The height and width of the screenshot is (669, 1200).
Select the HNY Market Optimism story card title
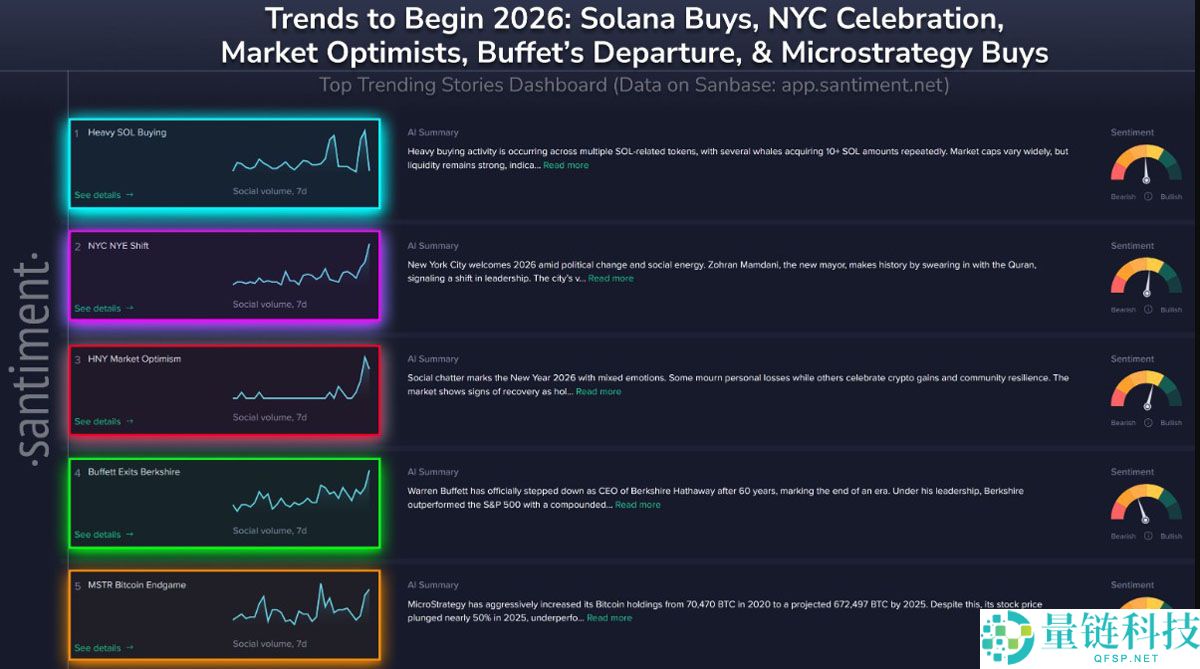[134, 359]
